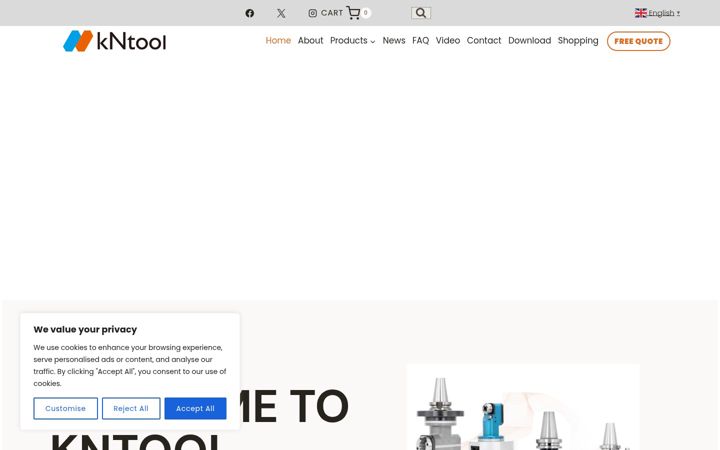Click the tool holder product image

coord(523,407)
